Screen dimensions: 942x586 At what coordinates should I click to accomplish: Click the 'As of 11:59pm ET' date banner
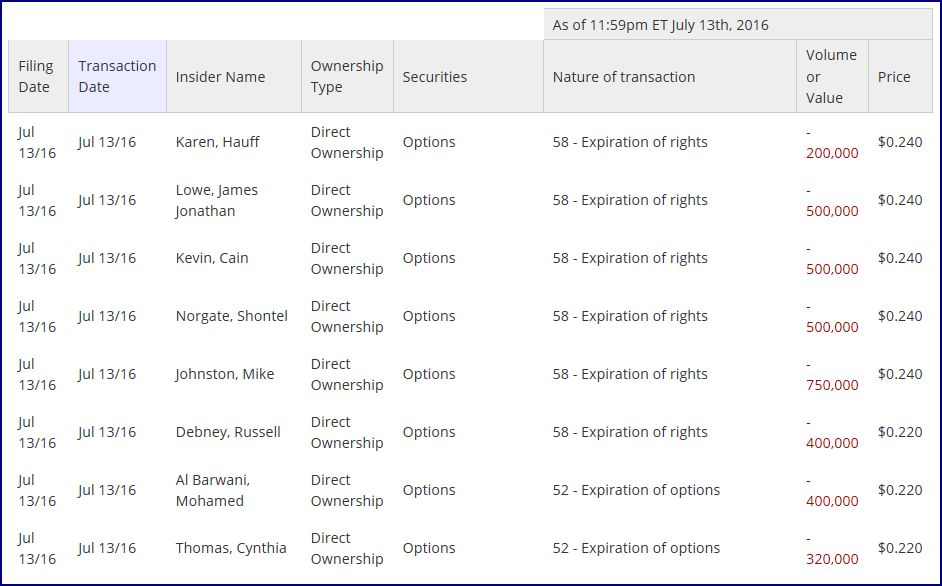tap(660, 25)
